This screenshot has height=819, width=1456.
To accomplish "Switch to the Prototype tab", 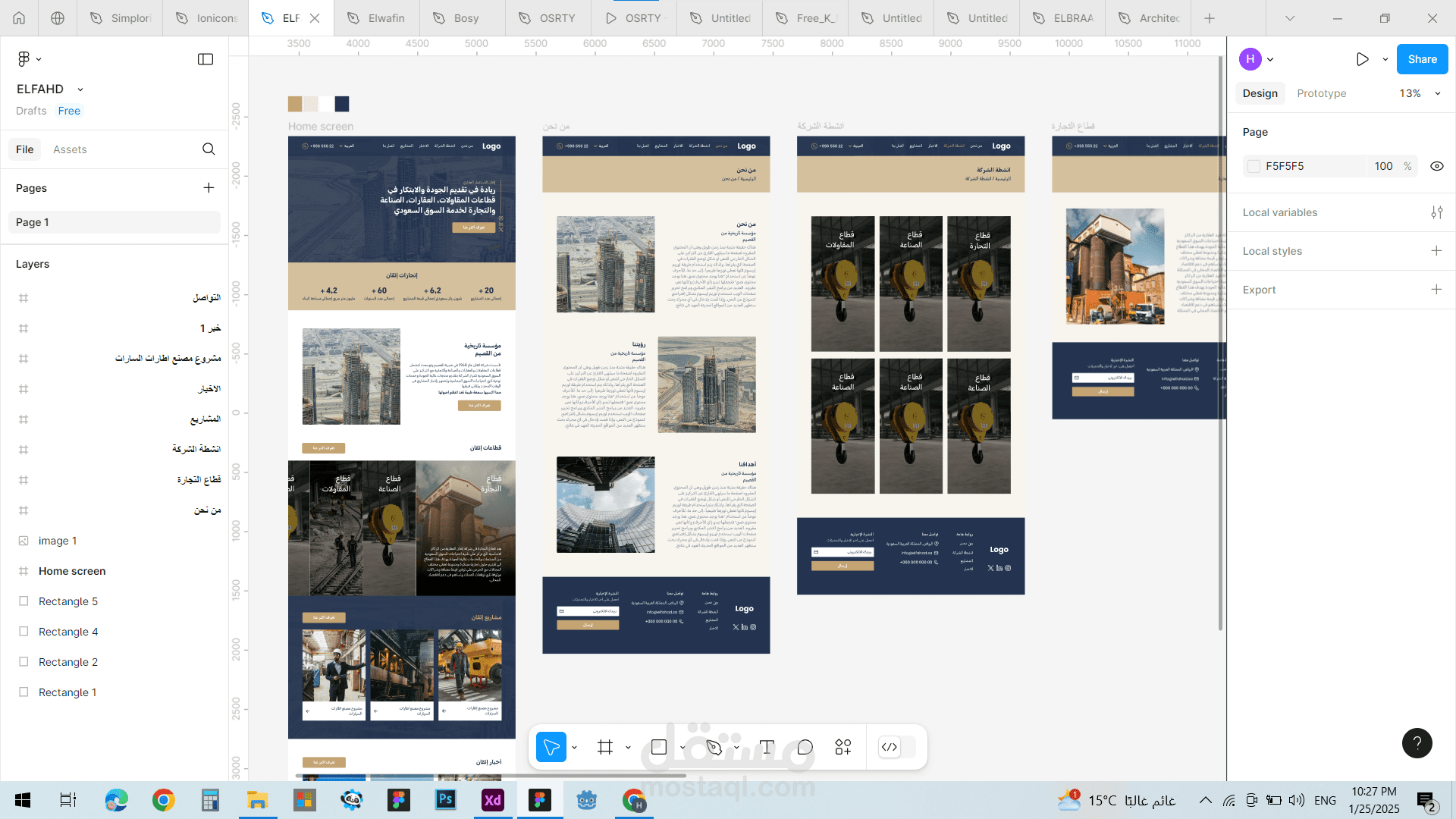I will [1321, 93].
